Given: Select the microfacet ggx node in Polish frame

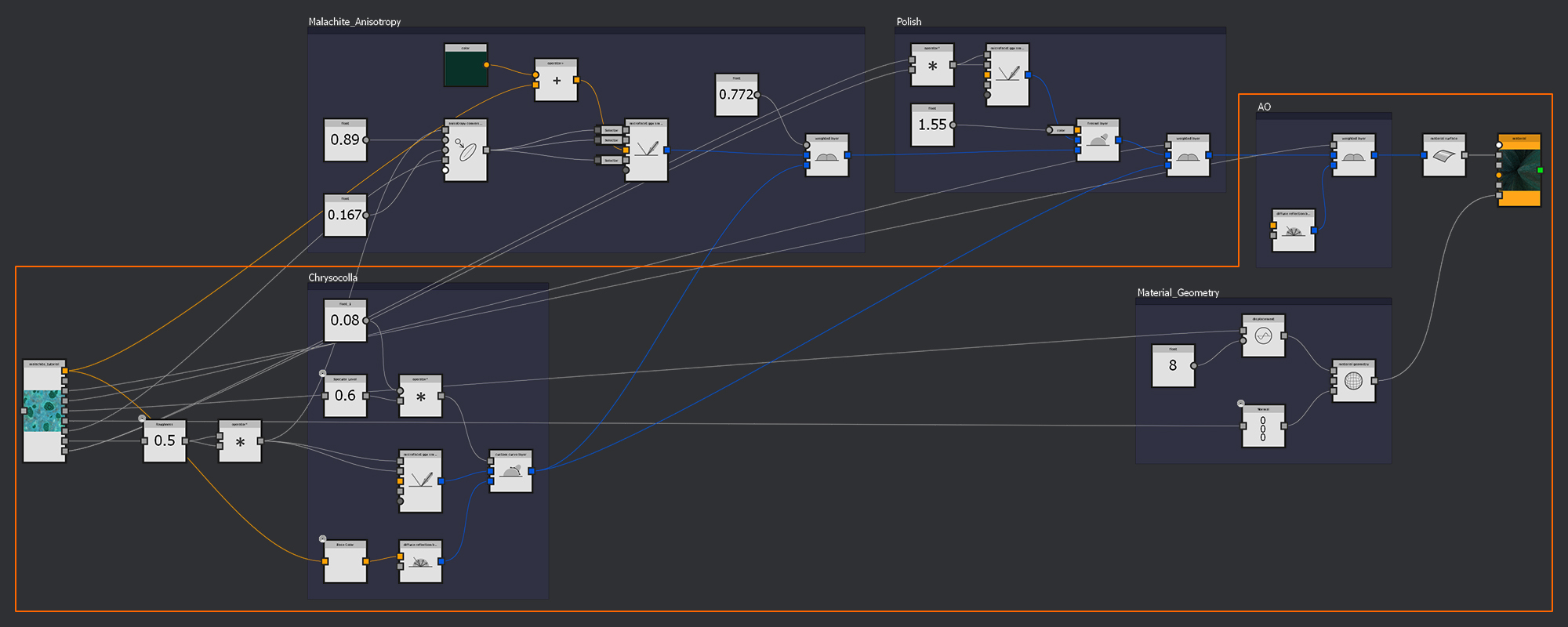Looking at the screenshot, I should coord(1007,75).
